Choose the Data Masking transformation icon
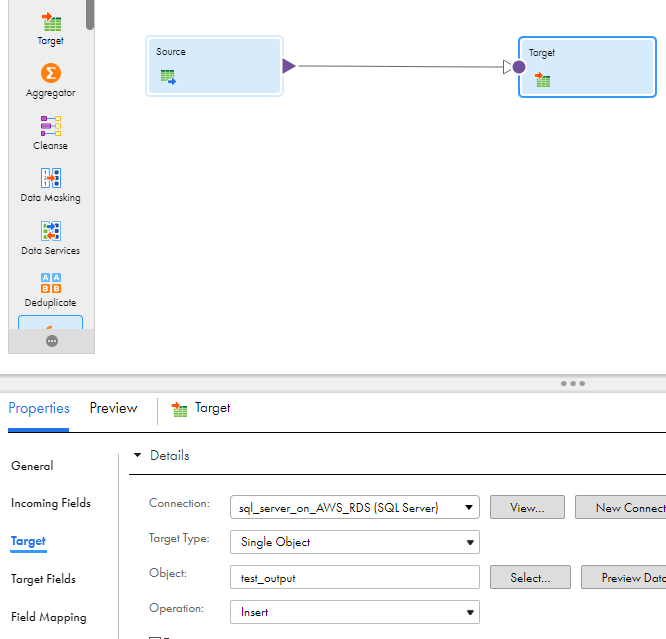 pyautogui.click(x=51, y=178)
